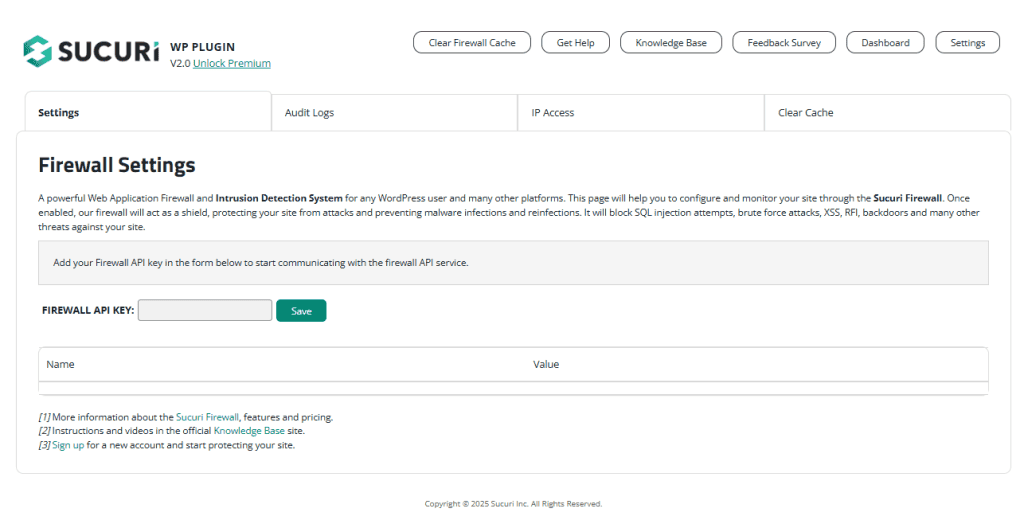Click the FIREWALL API KEY label

pos(88,310)
